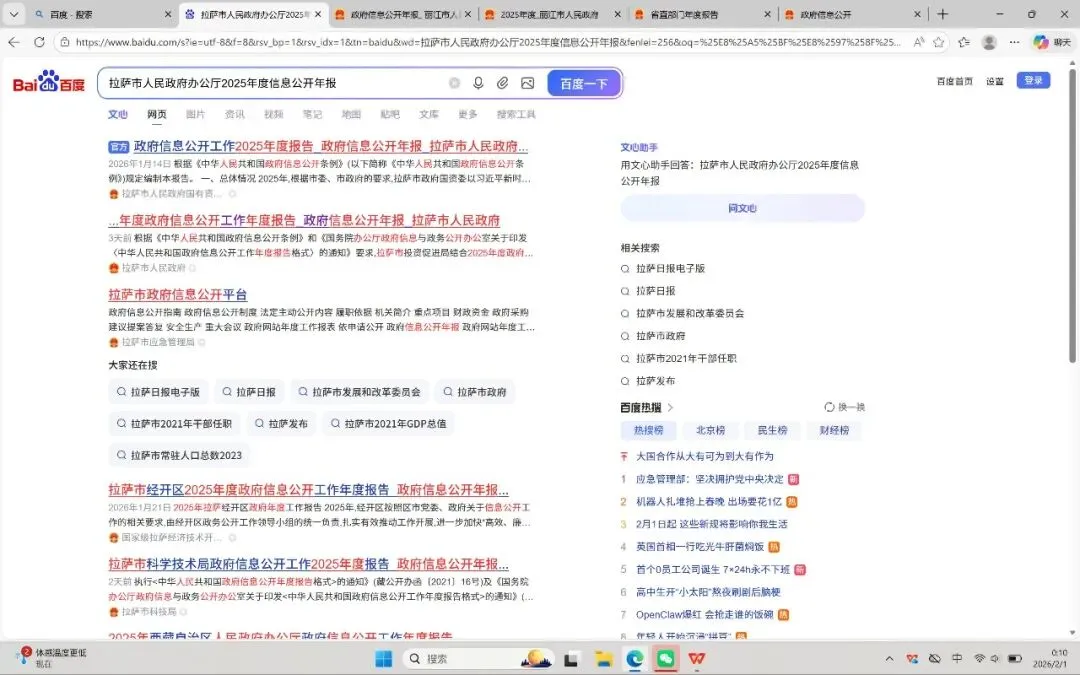
Task: Start voice search with the microphone icon
Action: coord(478,83)
